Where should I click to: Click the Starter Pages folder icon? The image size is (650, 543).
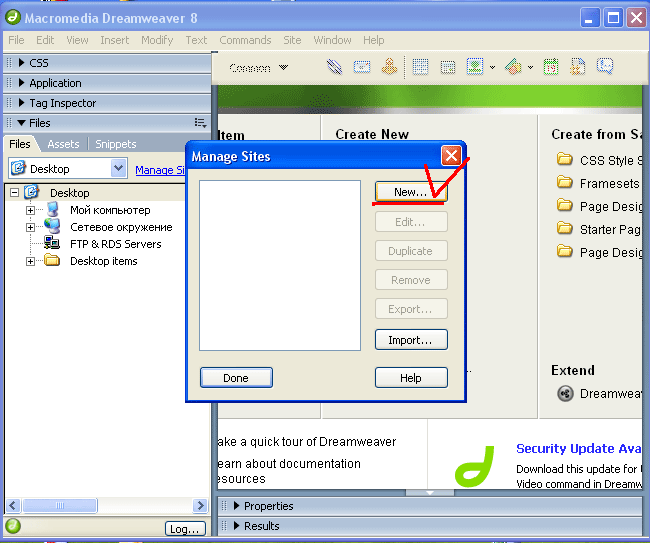(565, 228)
